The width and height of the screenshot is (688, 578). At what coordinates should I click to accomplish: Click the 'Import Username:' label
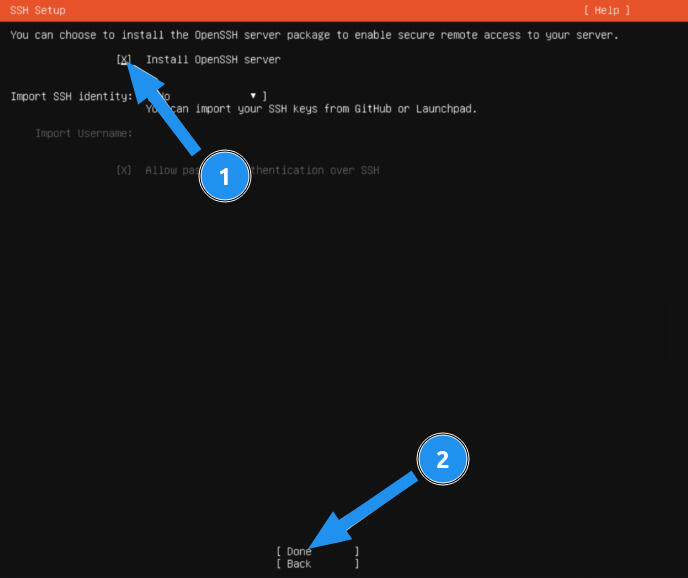click(84, 134)
